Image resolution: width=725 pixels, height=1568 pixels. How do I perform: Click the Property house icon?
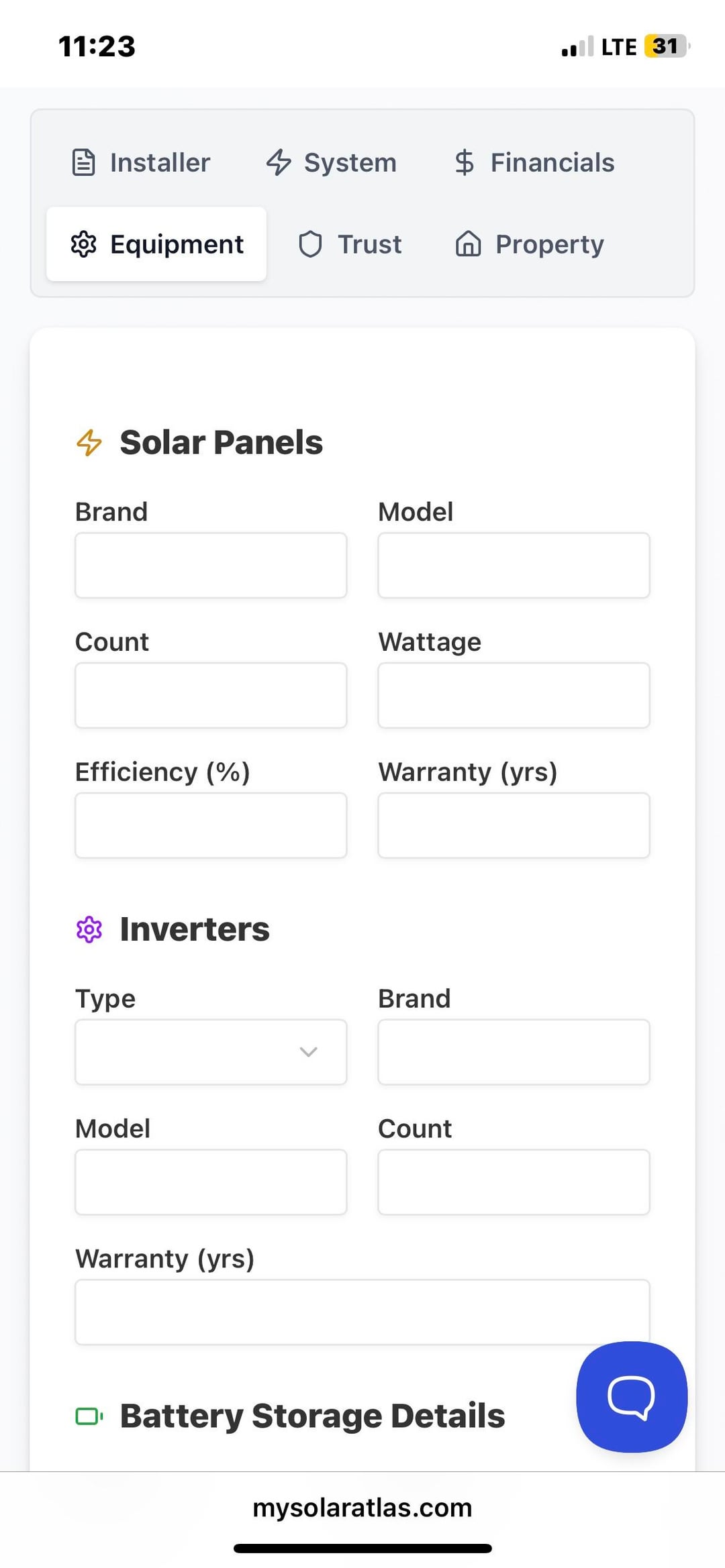tap(469, 244)
